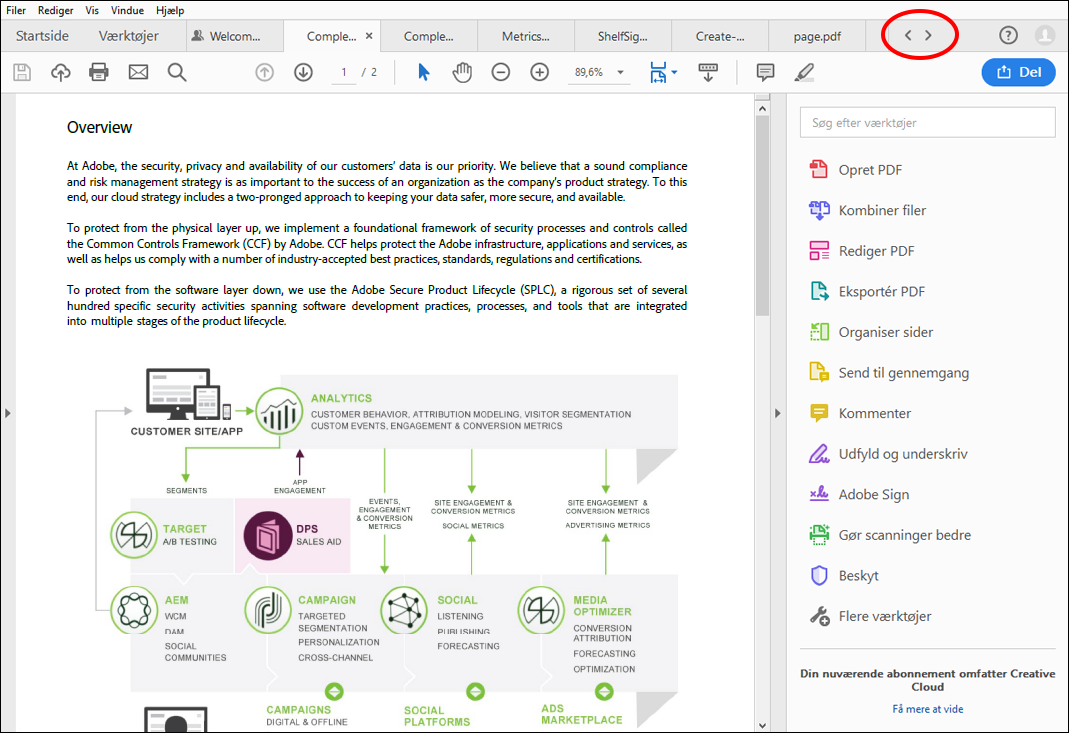
Task: Follow the Få mere at vide link
Action: pos(927,709)
